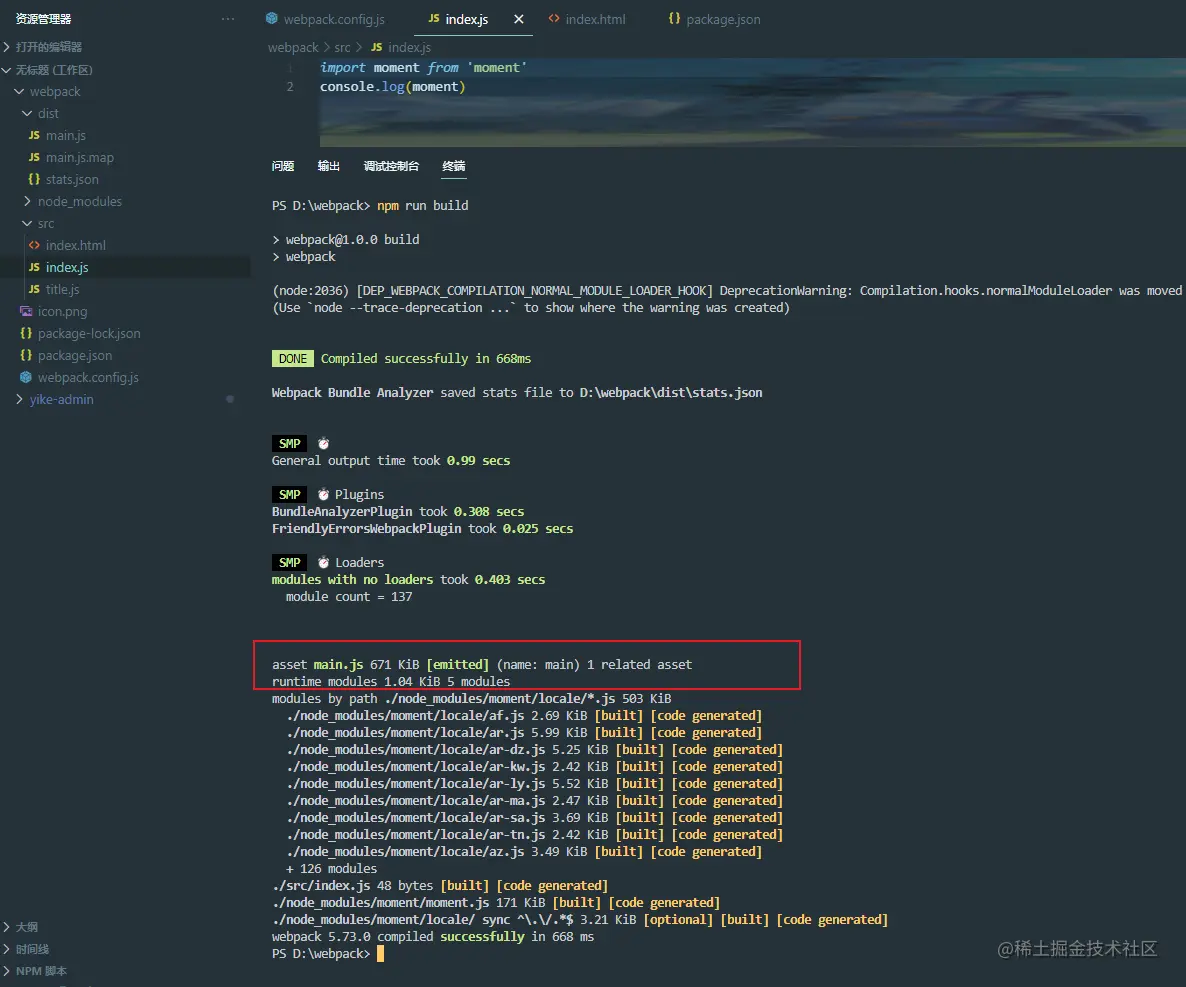Screen dimensions: 1186x987
Task: Click the ./src/index.js 48 bytes output line
Action: (439, 885)
